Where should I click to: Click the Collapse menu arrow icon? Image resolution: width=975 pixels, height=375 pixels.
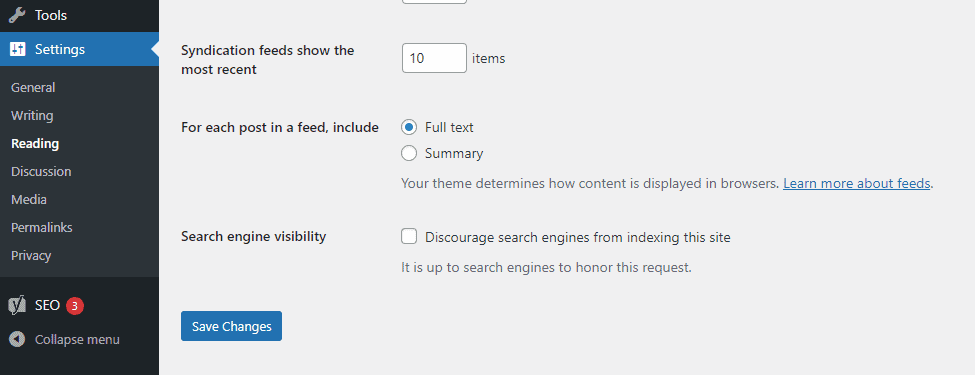point(17,340)
